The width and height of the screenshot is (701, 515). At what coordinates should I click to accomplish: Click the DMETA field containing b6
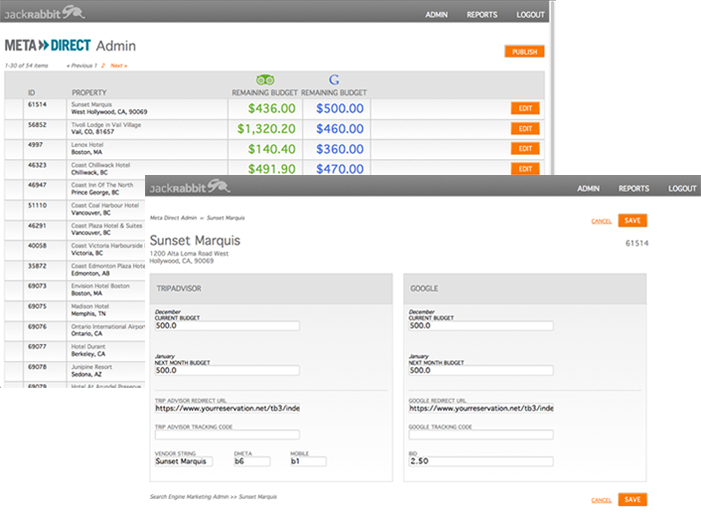(252, 461)
